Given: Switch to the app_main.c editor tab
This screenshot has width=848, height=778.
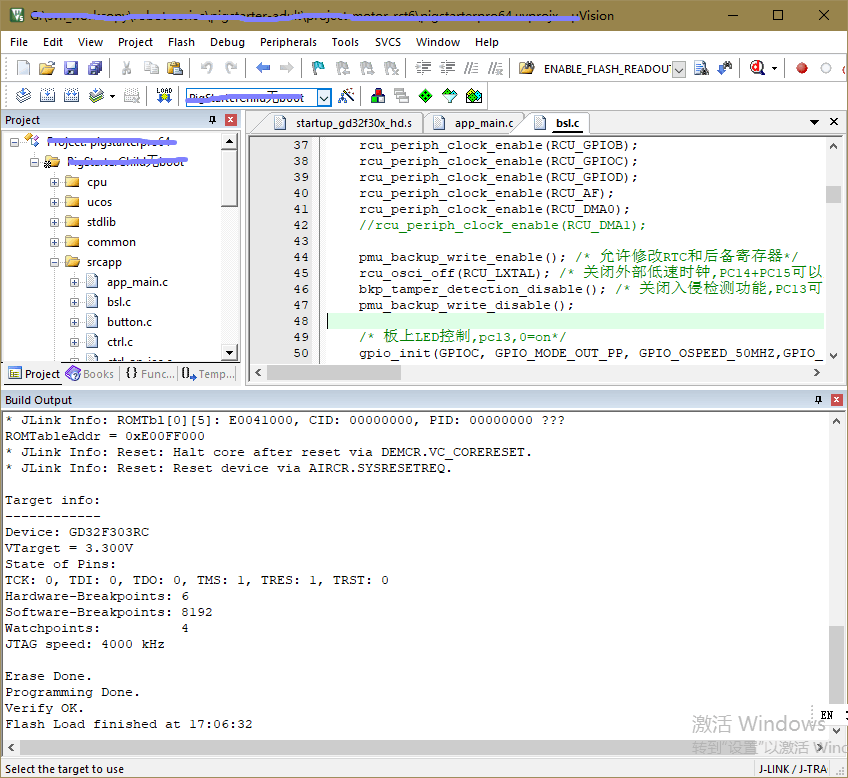Looking at the screenshot, I should pos(483,123).
